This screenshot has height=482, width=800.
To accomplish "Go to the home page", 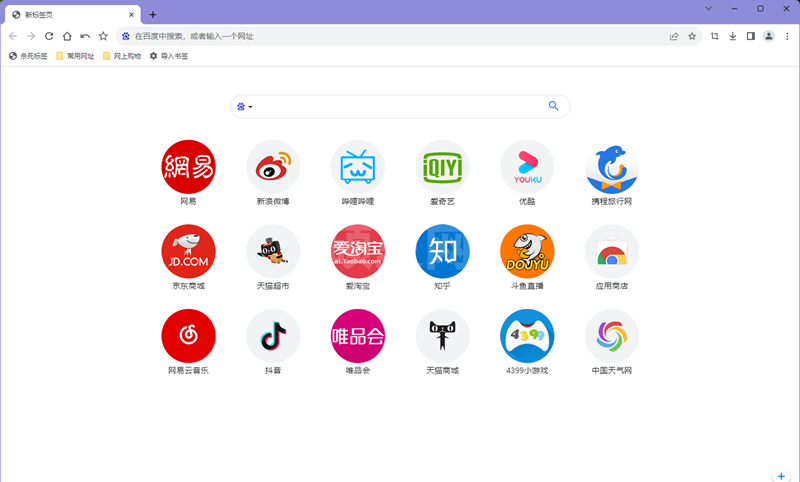I will (x=67, y=36).
